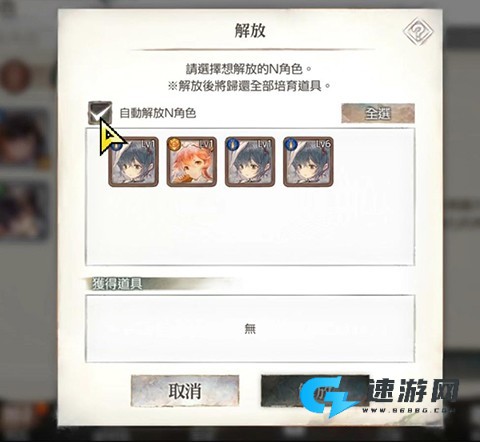Image resolution: width=480 pixels, height=442 pixels.
Task: Open the help question mark icon
Action: coord(418,32)
